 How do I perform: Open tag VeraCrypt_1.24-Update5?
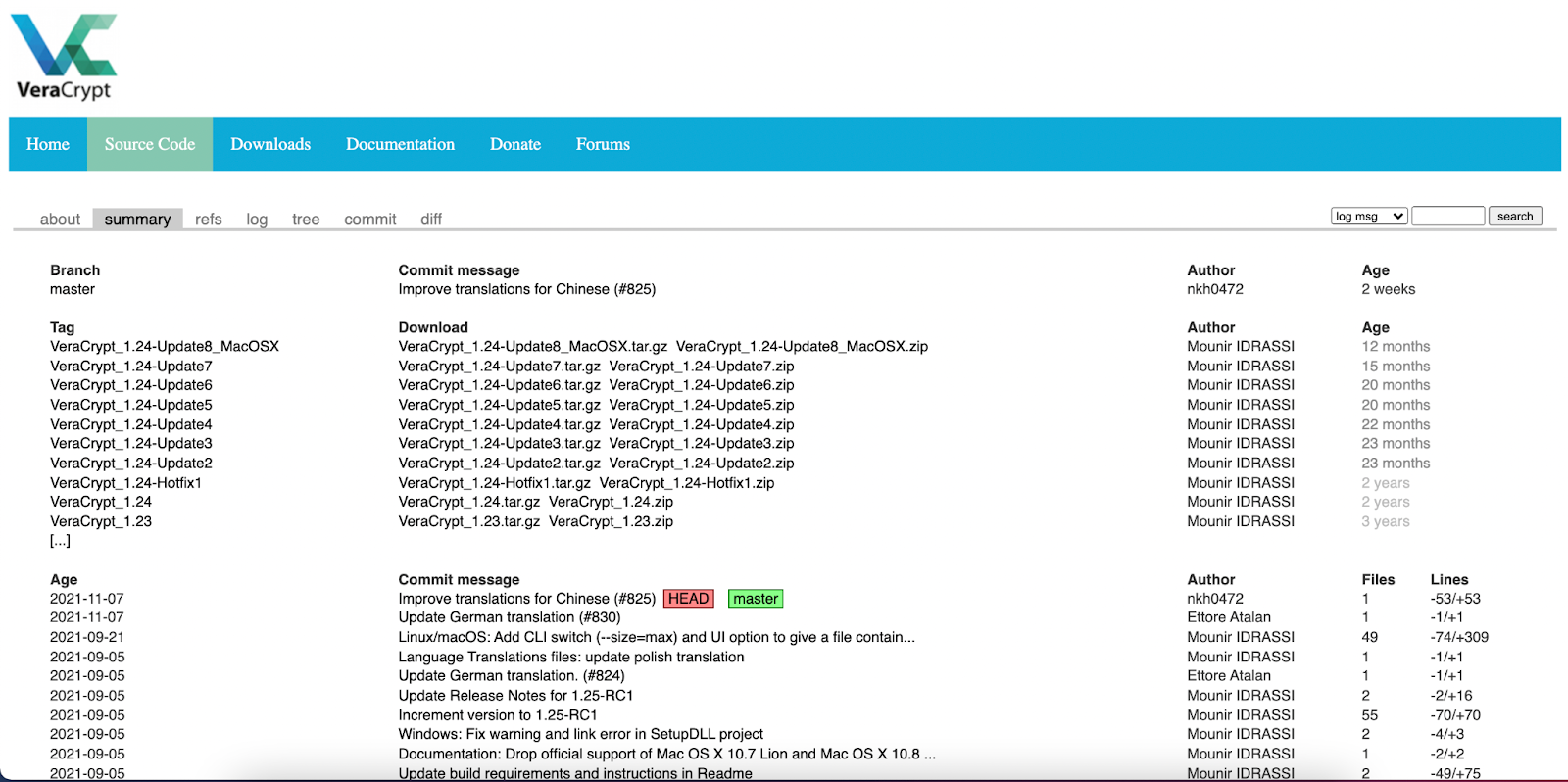click(x=131, y=405)
